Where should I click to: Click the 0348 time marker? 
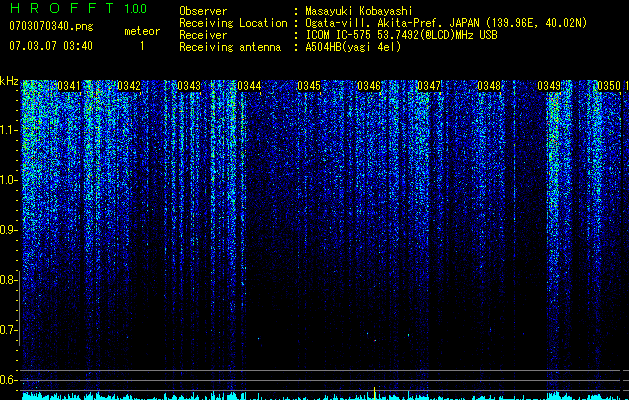[489, 86]
